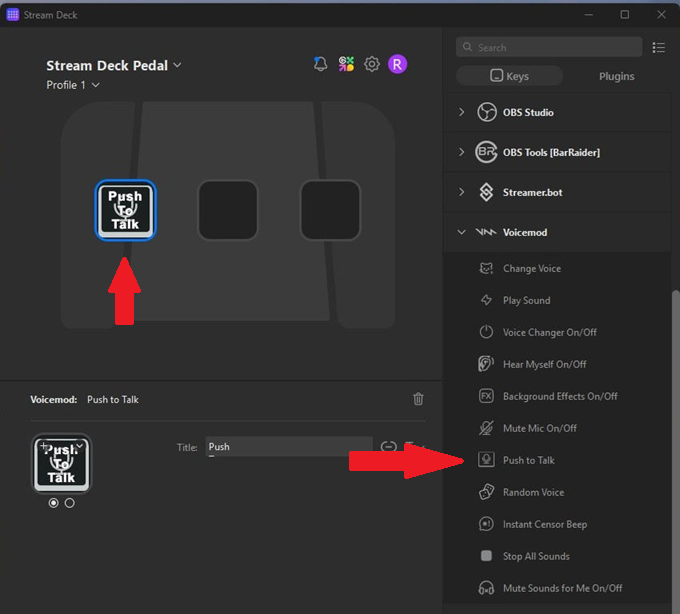Open Stream Deck settings gear

tap(372, 64)
